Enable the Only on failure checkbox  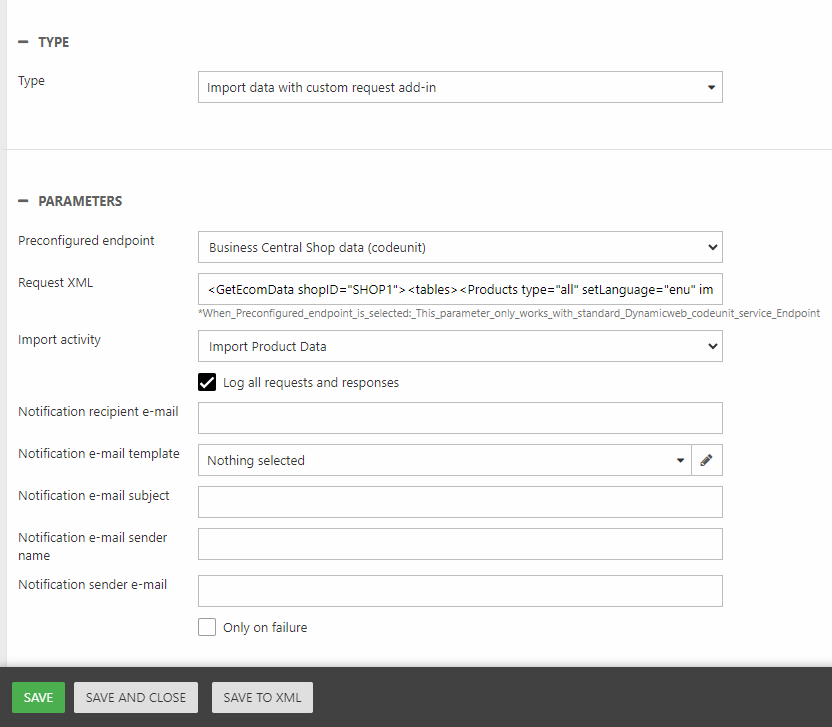[207, 627]
